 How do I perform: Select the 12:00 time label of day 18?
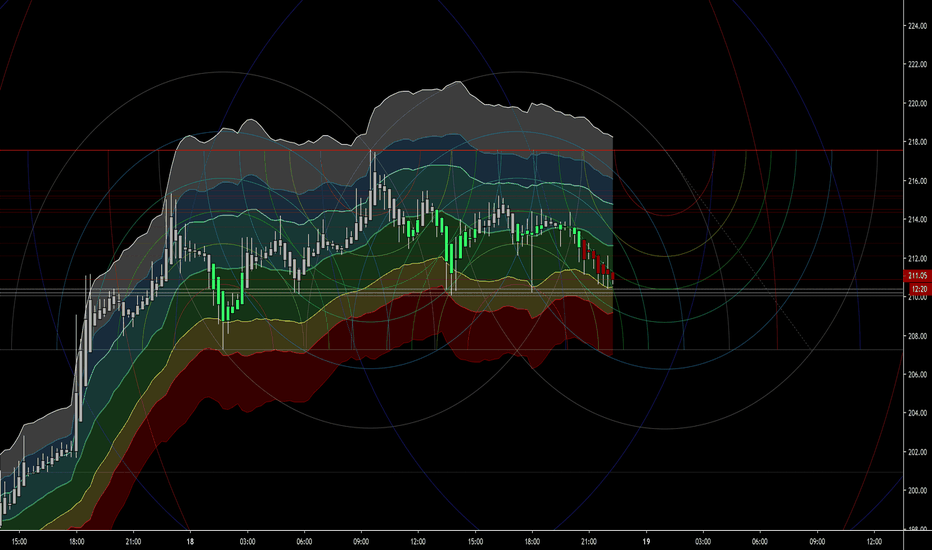(418, 542)
